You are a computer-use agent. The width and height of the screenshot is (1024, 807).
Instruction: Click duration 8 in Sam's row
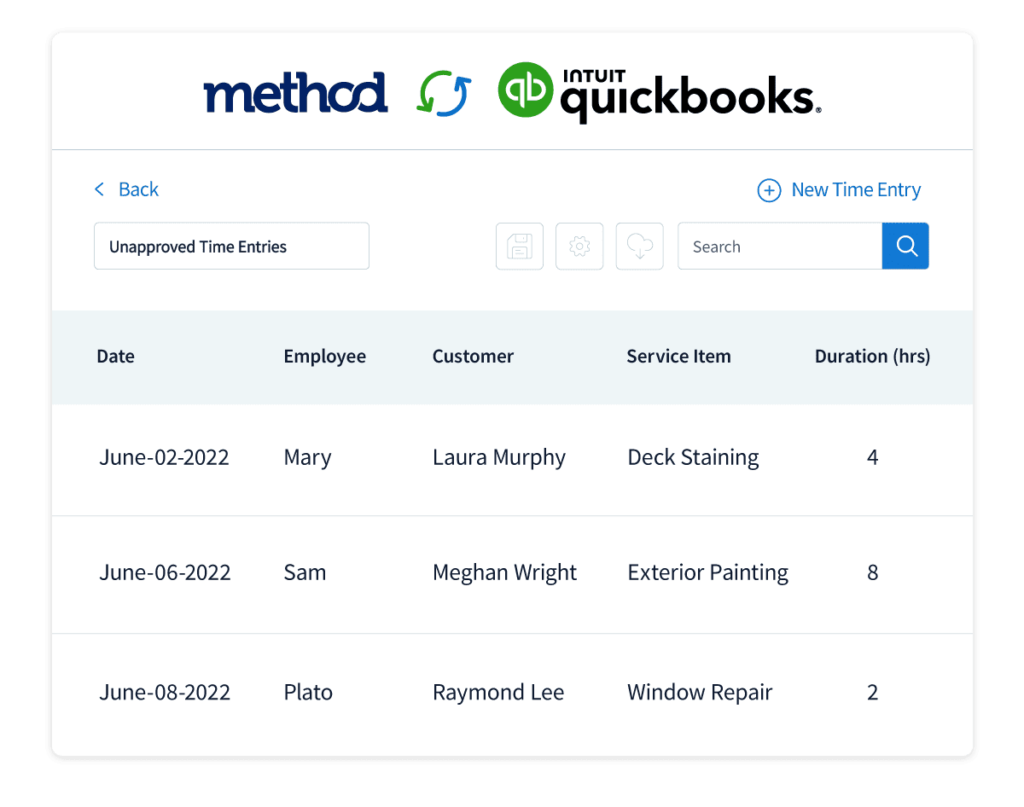(x=872, y=573)
